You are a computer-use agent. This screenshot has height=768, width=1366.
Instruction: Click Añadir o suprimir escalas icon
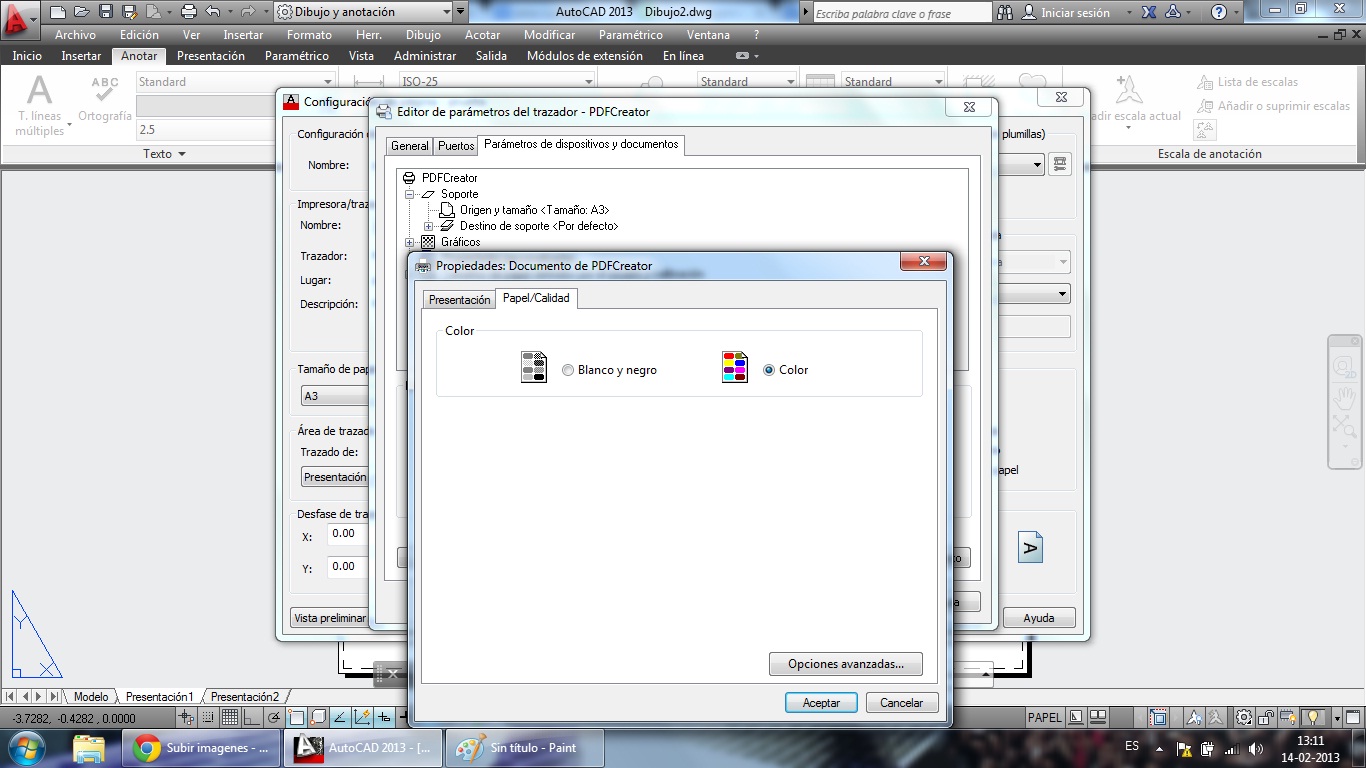pos(1206,106)
